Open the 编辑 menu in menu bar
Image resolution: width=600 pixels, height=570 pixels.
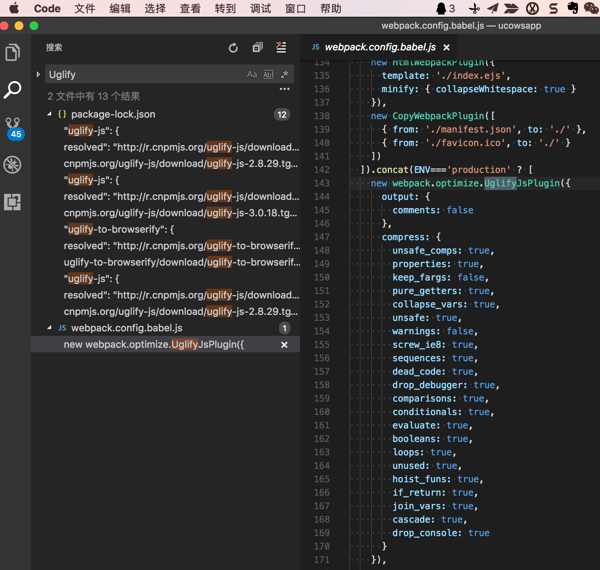pos(120,8)
